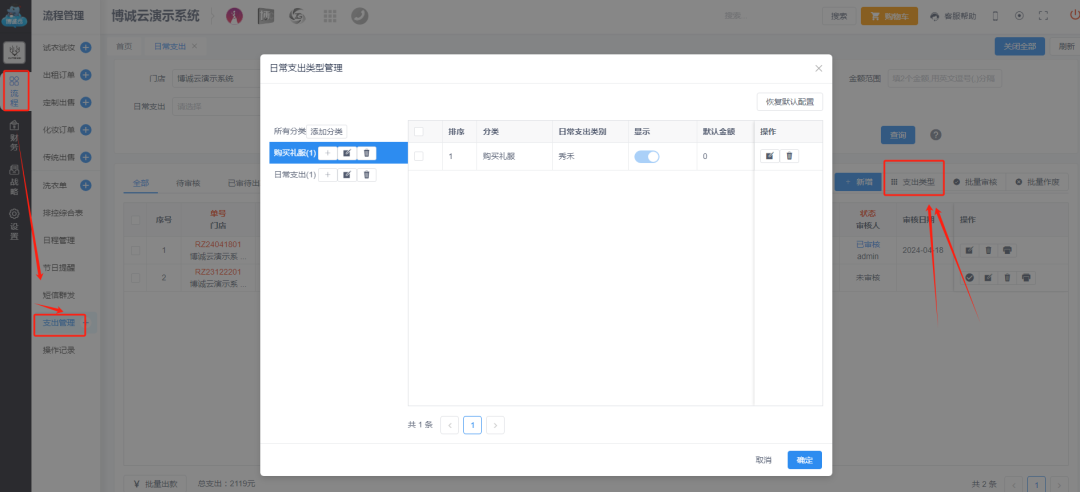Click the plus icon beside 出租订单
Screen dimensions: 1080x492
86,75
